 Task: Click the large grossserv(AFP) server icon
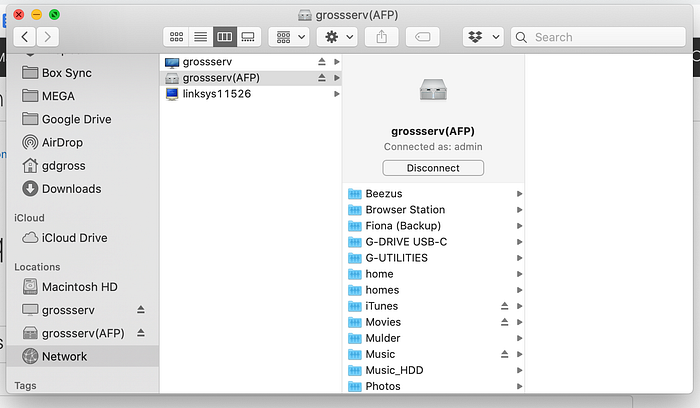[433, 90]
